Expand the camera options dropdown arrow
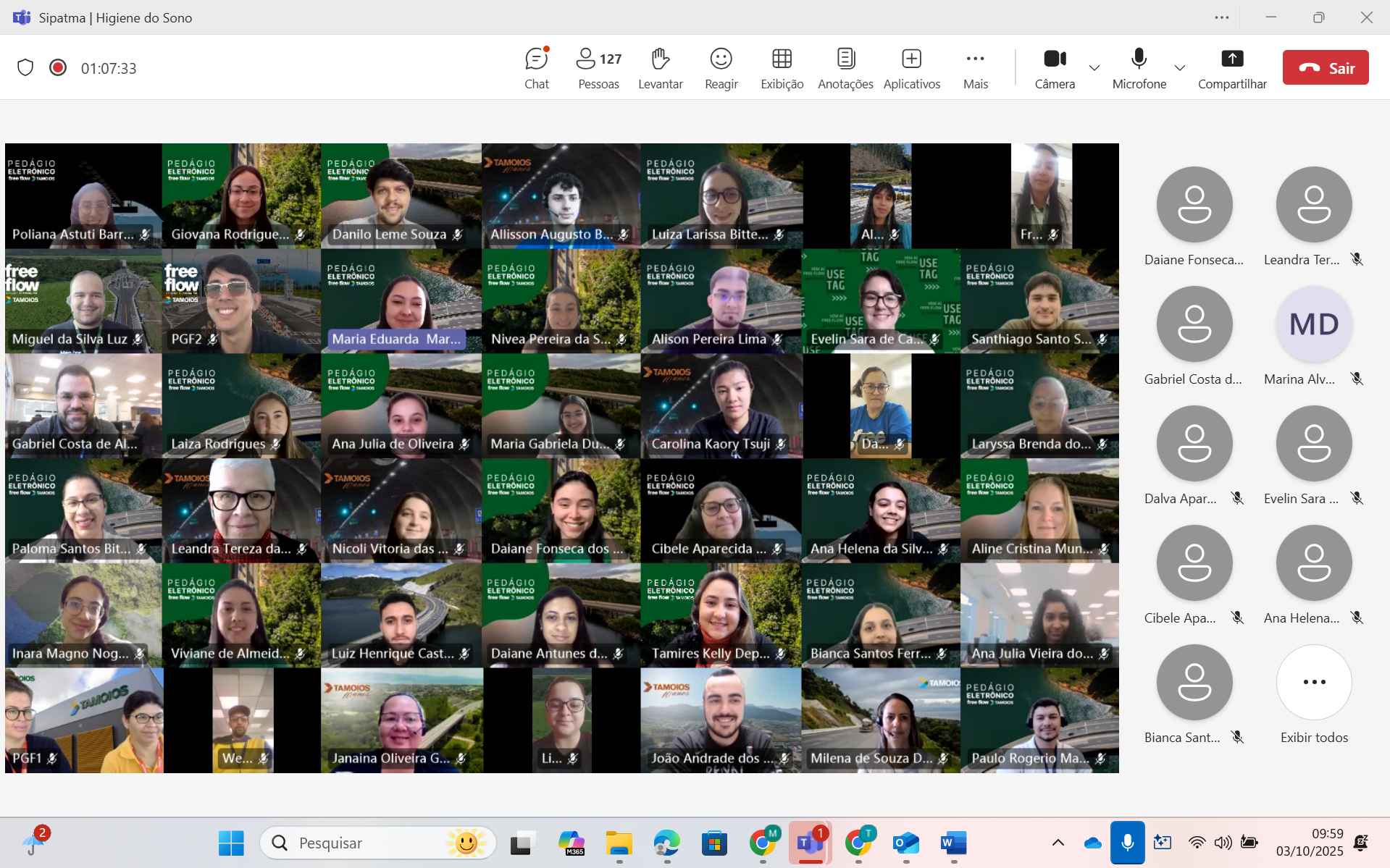Image resolution: width=1390 pixels, height=868 pixels. click(x=1094, y=68)
